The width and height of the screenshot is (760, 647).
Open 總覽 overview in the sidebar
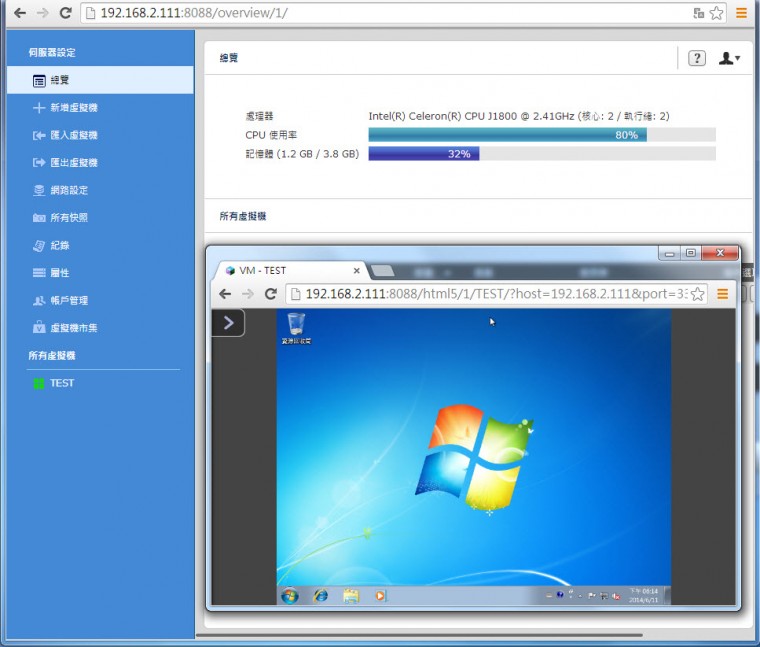[60, 80]
